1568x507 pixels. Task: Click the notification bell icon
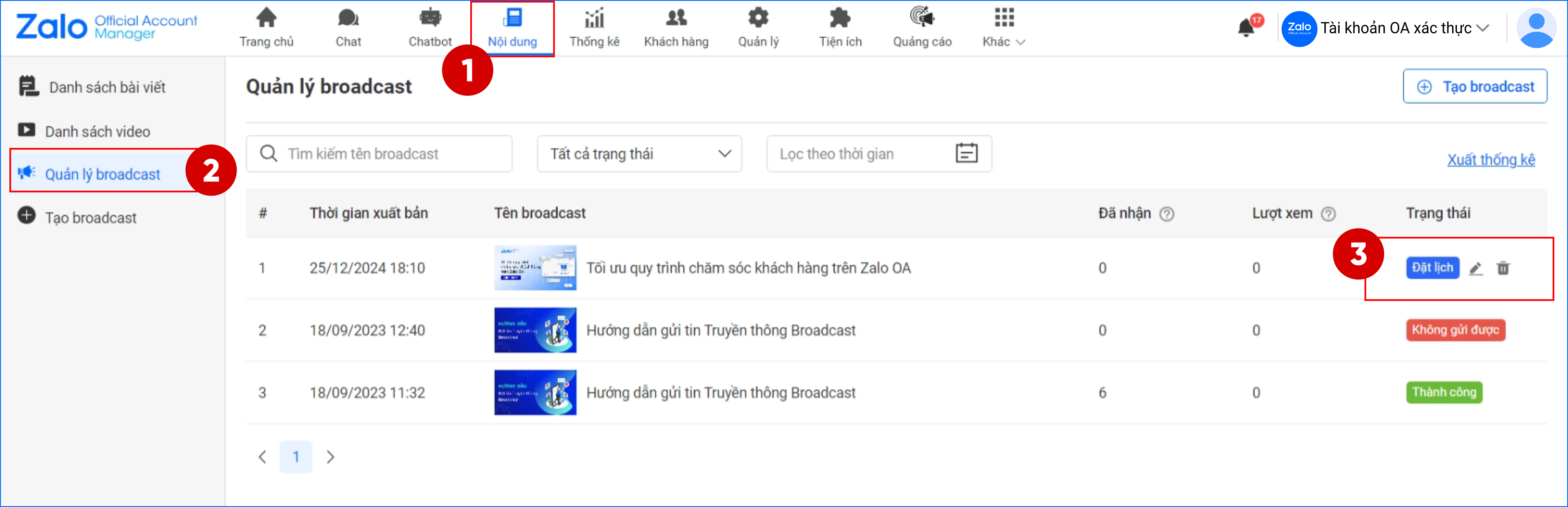coord(1246,28)
